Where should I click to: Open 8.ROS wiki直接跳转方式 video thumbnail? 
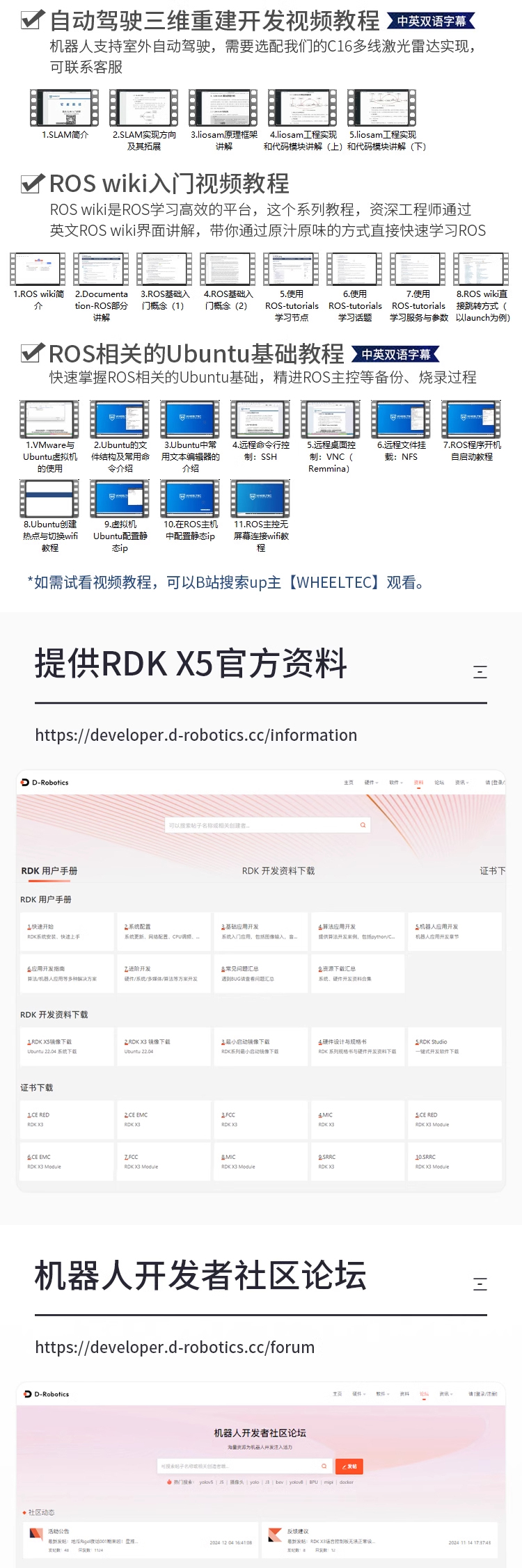(x=482, y=269)
